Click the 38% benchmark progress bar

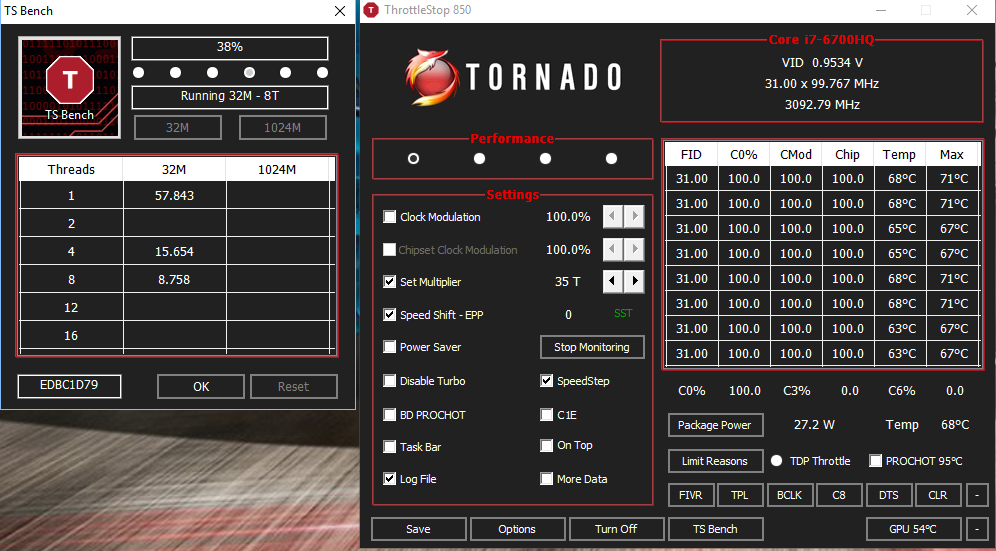[x=230, y=48]
